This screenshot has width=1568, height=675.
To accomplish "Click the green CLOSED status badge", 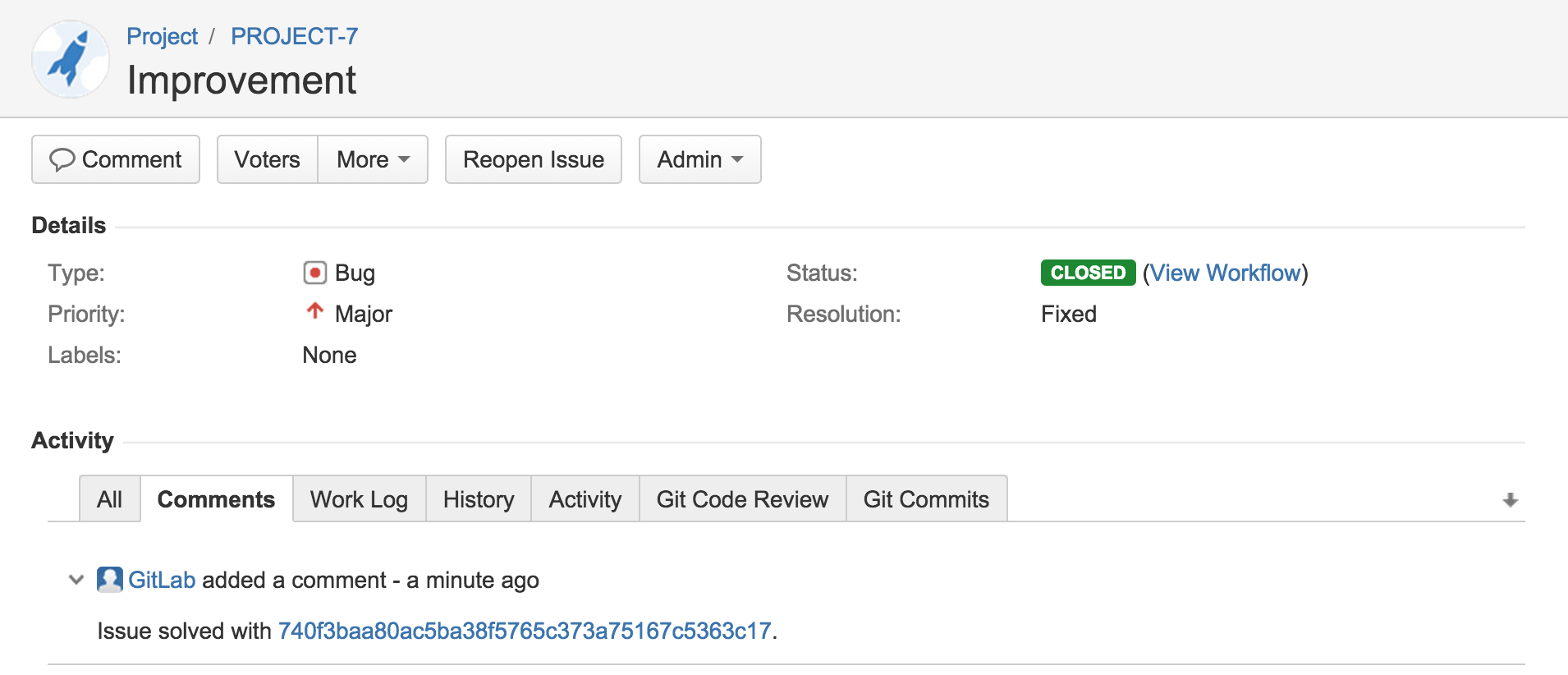I will tap(1088, 273).
